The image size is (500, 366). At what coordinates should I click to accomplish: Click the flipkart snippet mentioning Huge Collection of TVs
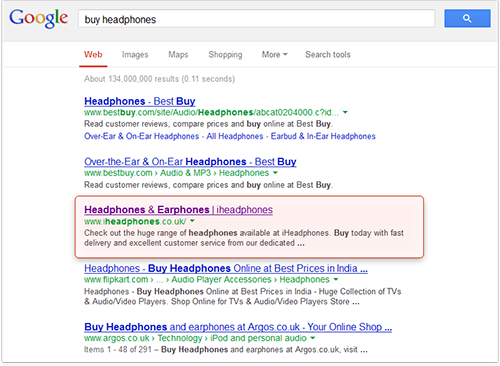(242, 296)
